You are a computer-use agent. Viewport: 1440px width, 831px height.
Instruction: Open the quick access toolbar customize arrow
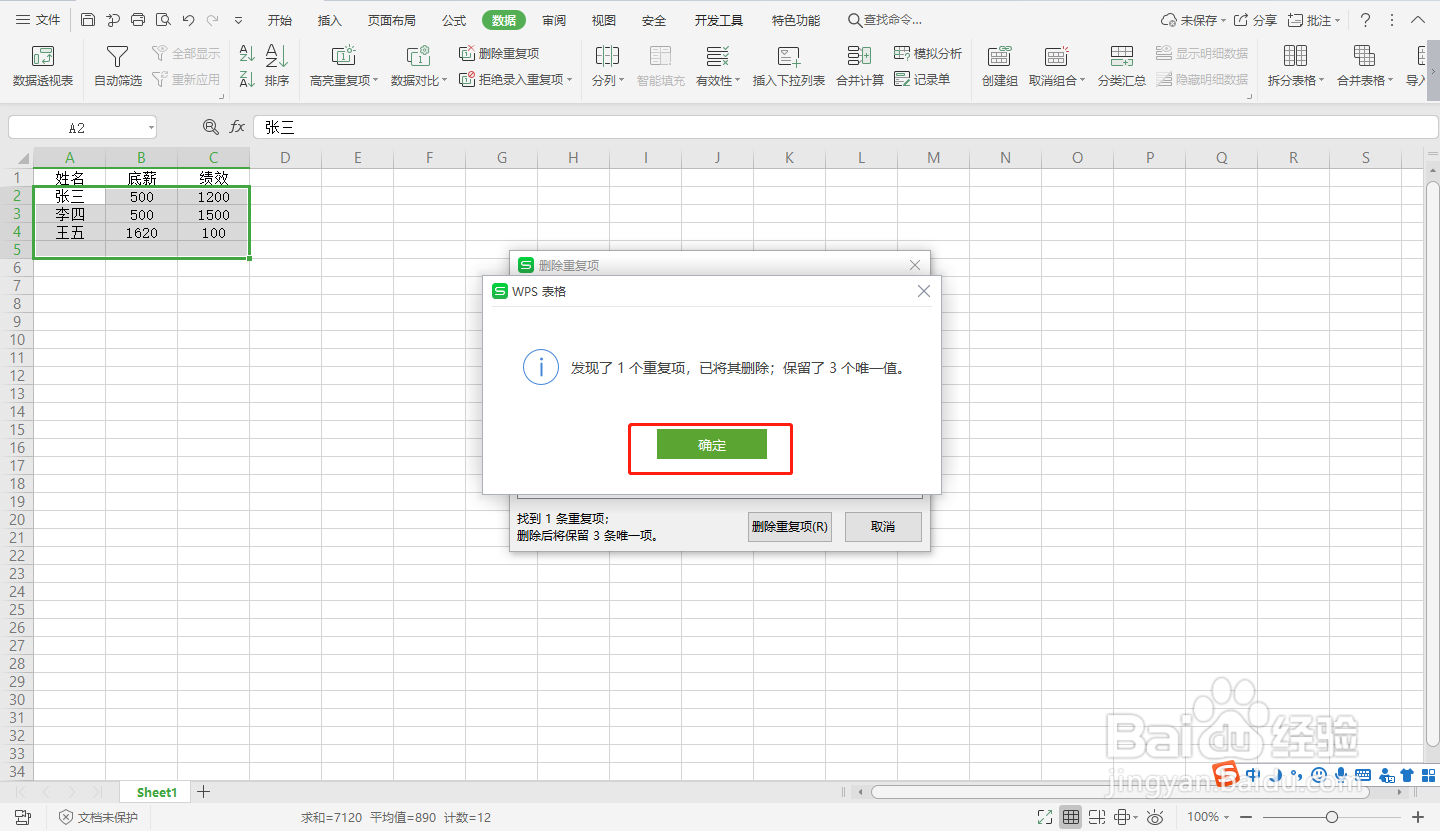click(238, 20)
